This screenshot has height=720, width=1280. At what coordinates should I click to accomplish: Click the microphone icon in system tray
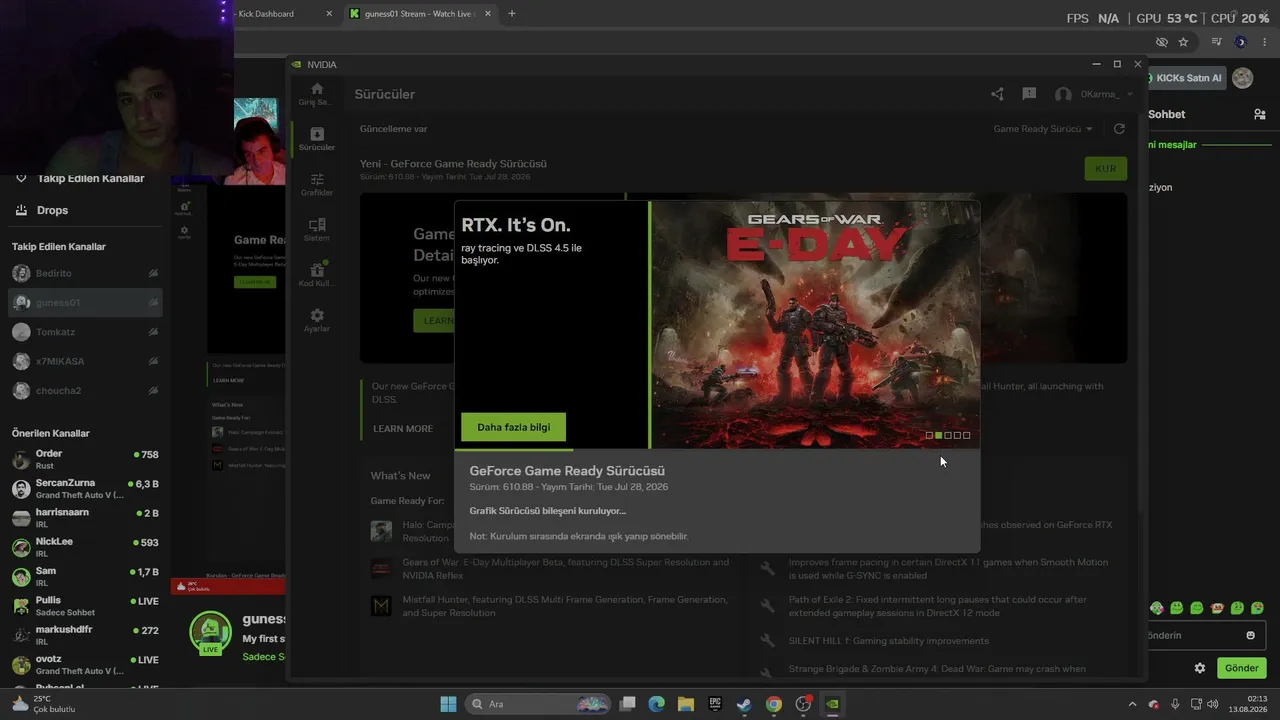click(1175, 704)
